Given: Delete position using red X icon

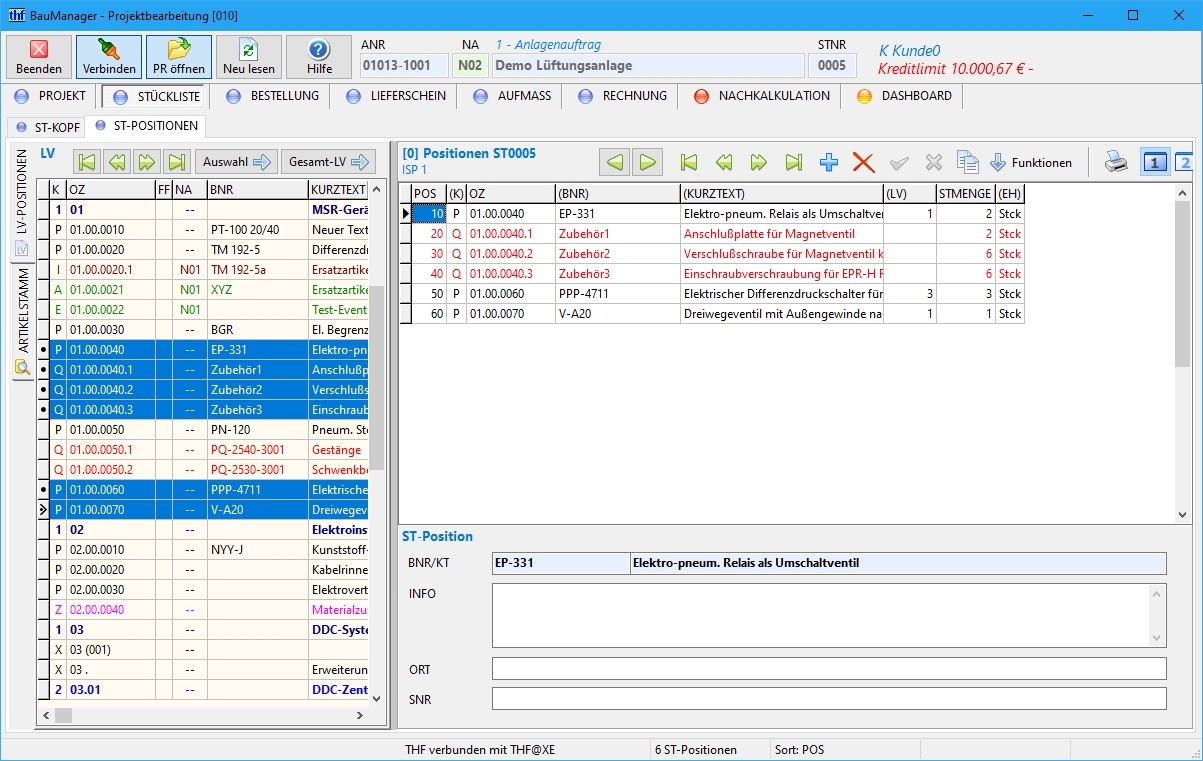Looking at the screenshot, I should [x=863, y=163].
